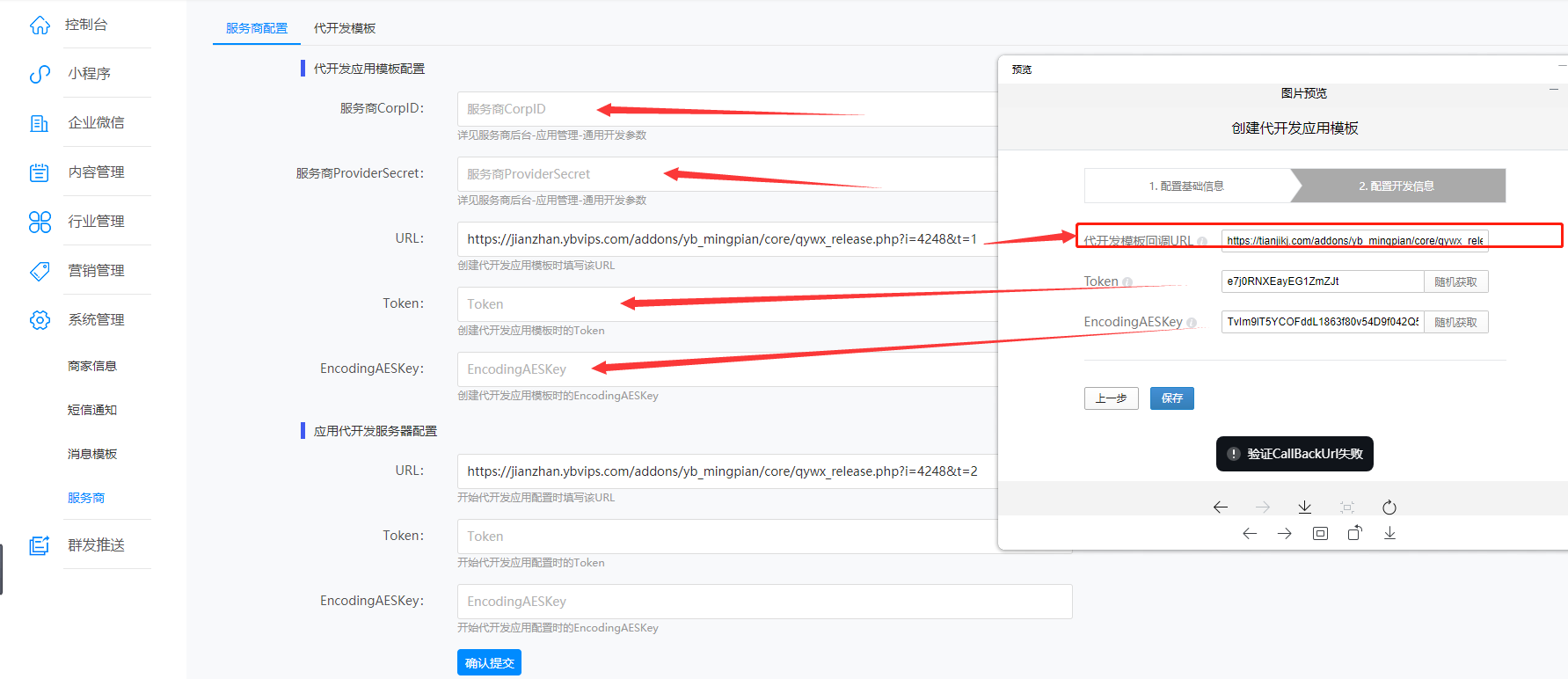Image resolution: width=1568 pixels, height=679 pixels.
Task: Focus EncodingAESKey field under 应用代开发服务器配置
Action: coord(765,602)
